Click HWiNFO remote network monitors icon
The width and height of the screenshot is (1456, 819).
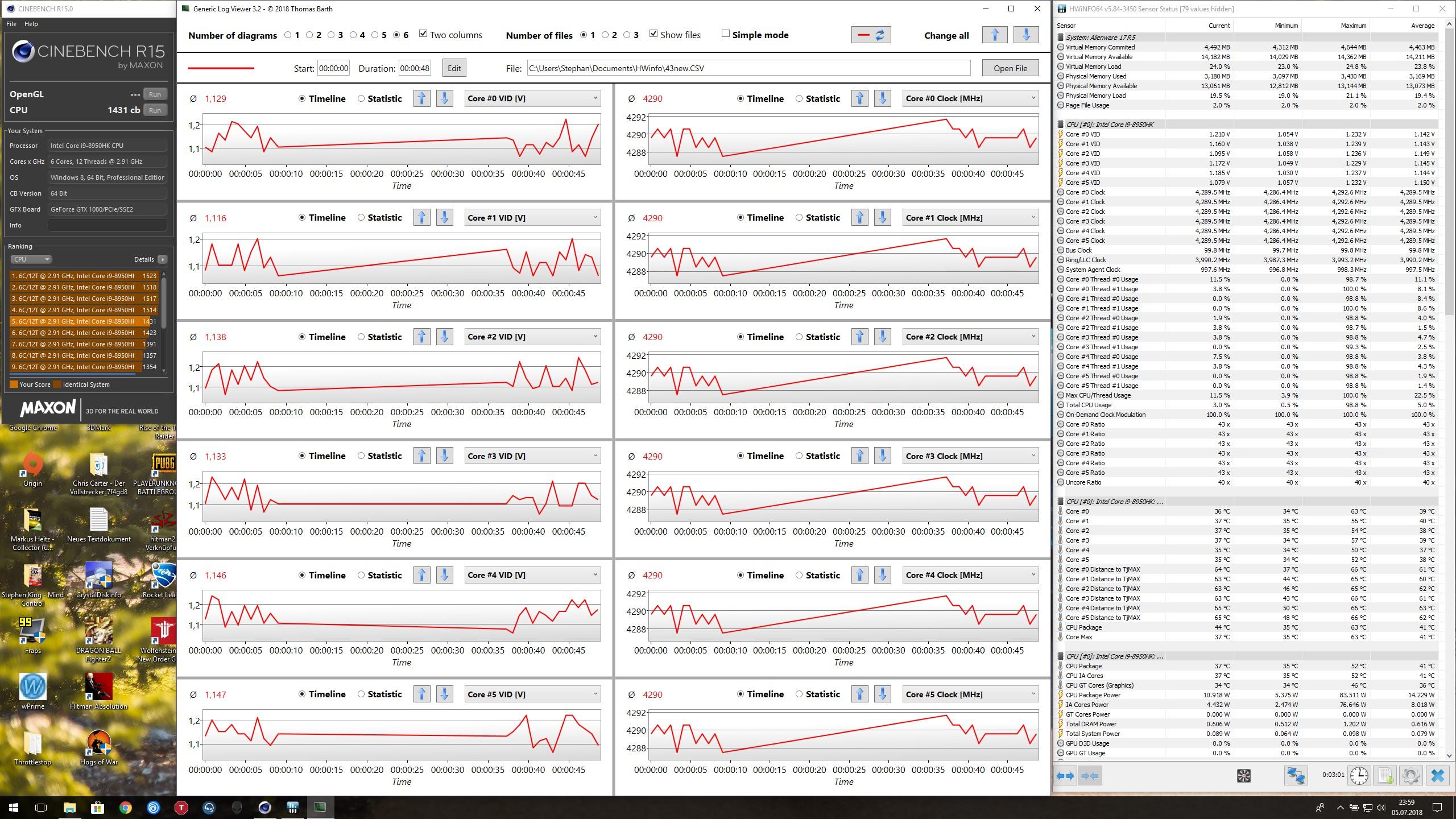(1296, 776)
